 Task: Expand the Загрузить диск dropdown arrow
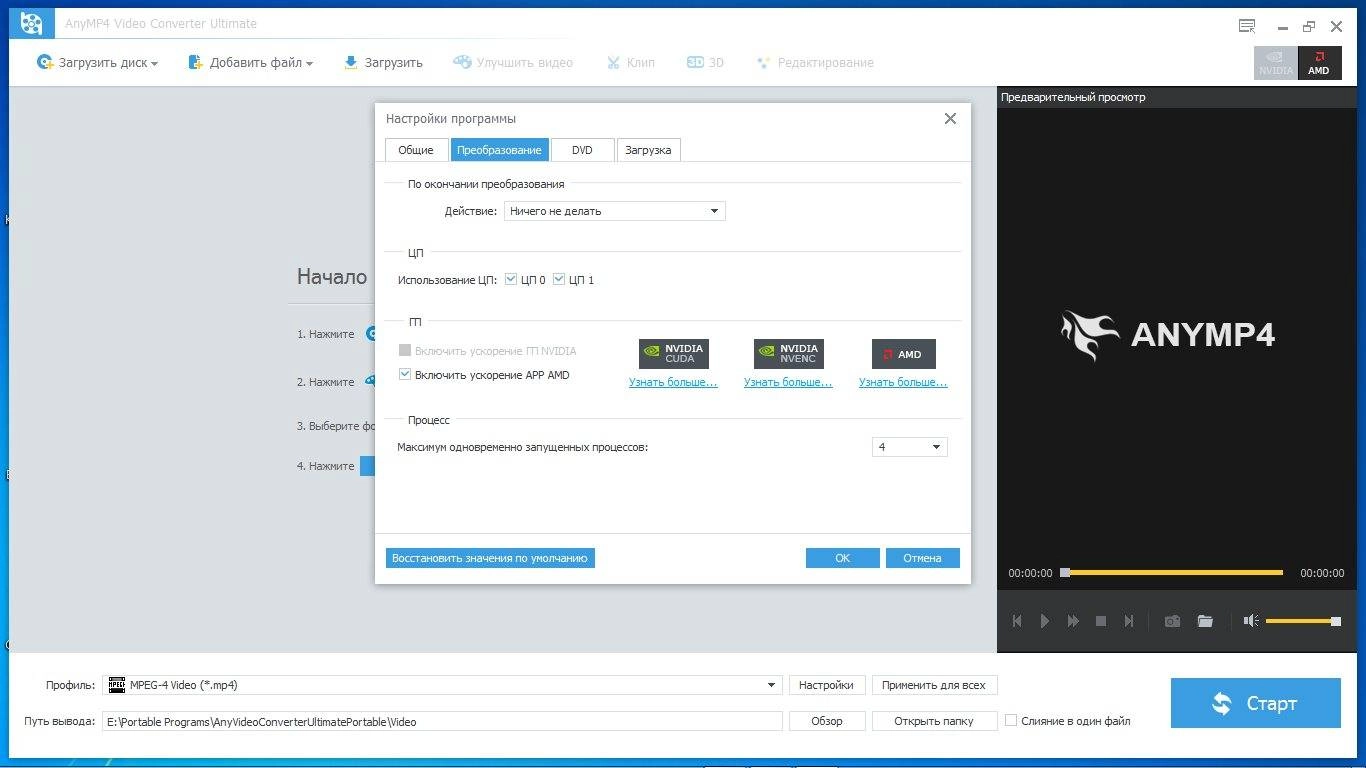[155, 64]
